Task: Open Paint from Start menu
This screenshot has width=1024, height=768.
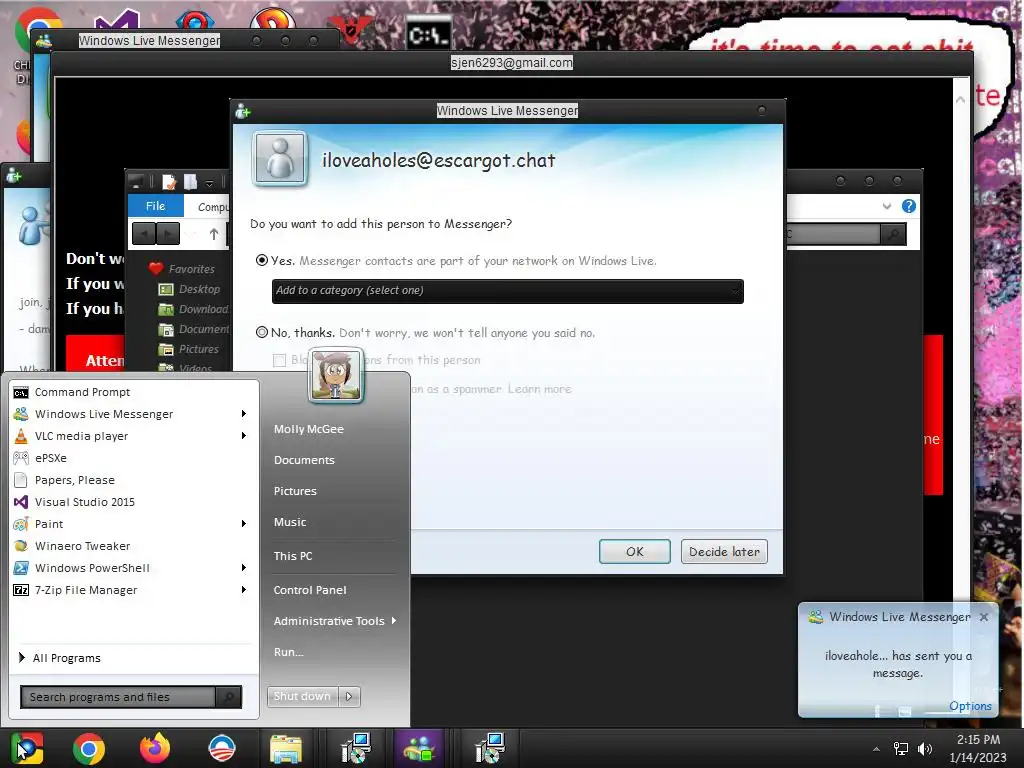Action: (x=49, y=524)
